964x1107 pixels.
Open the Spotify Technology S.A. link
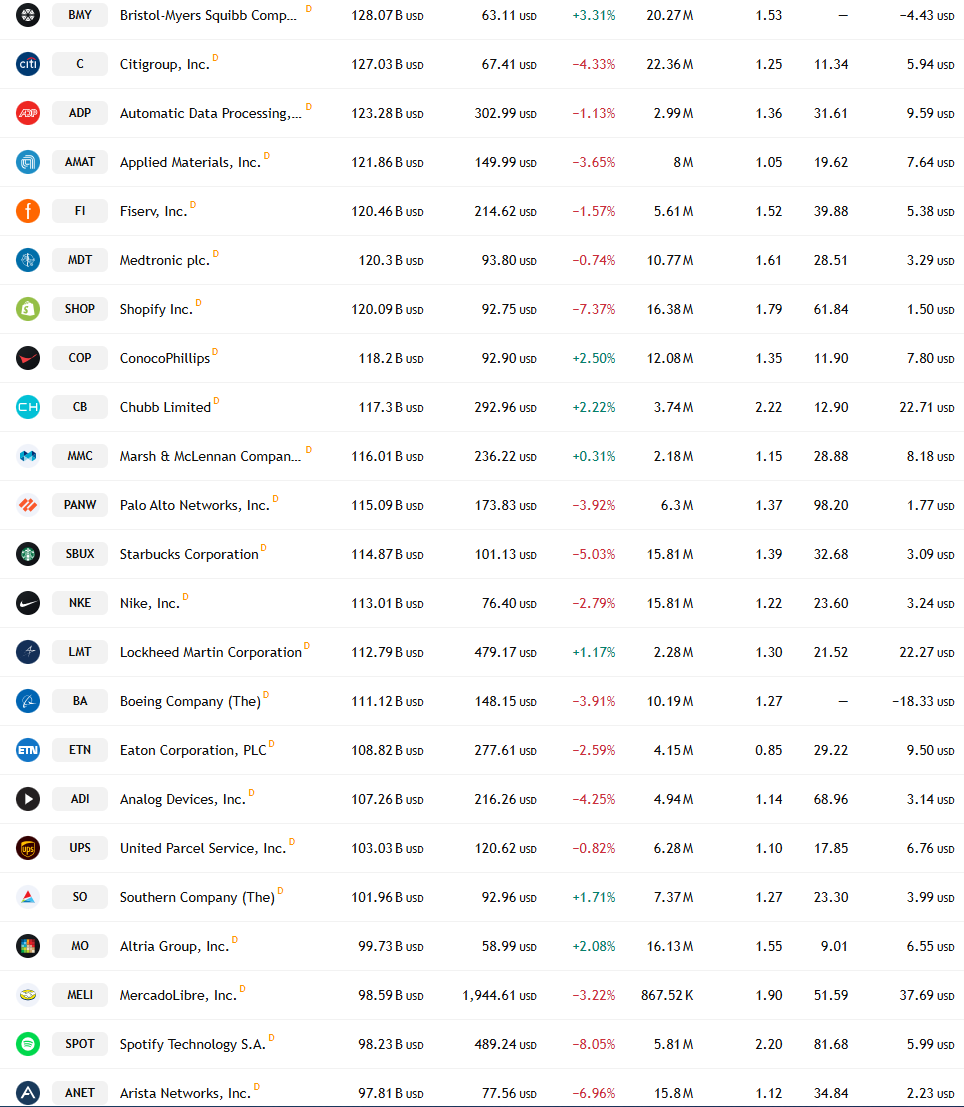coord(193,1044)
